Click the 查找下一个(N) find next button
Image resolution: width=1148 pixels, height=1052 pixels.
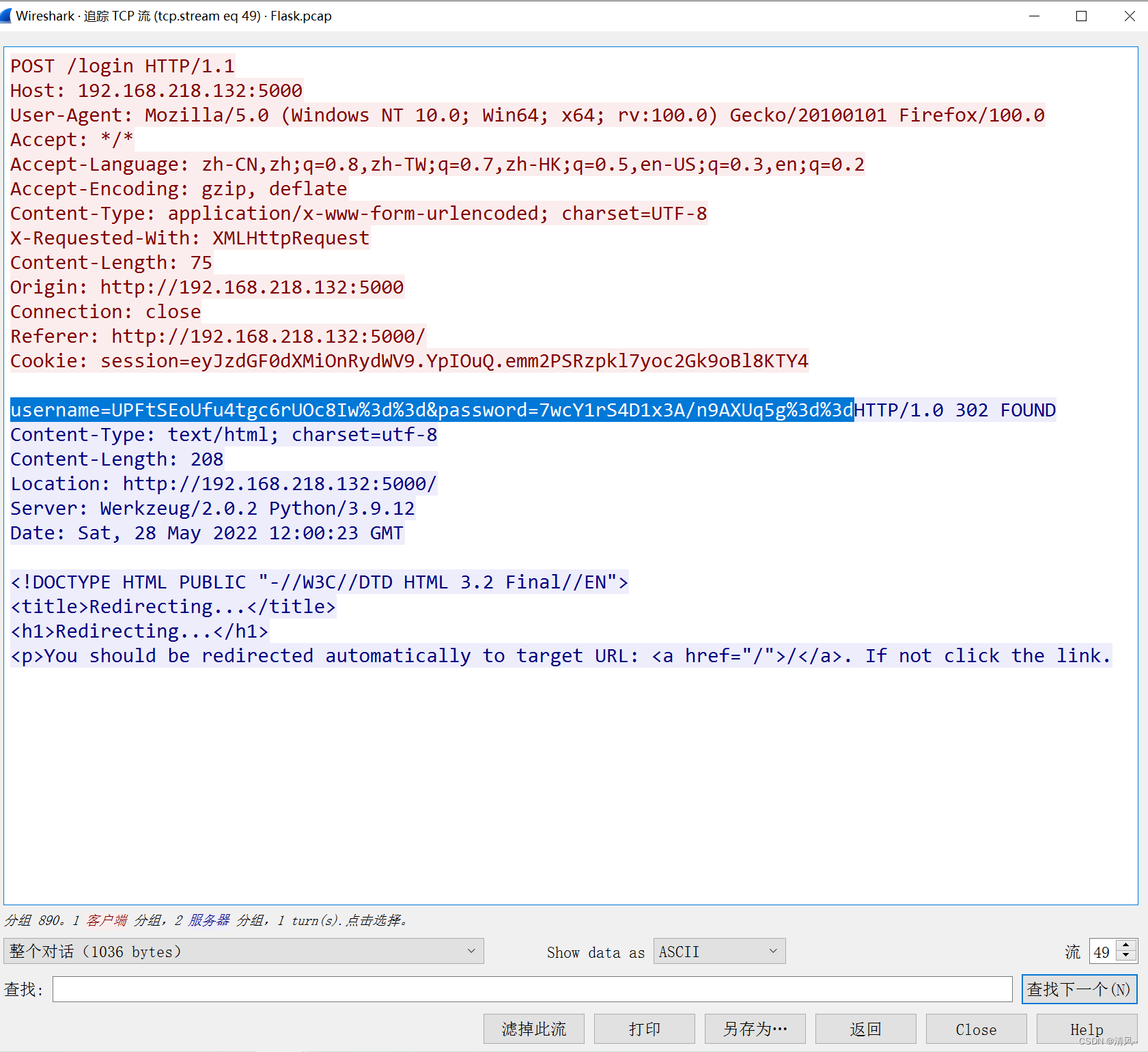(1079, 989)
